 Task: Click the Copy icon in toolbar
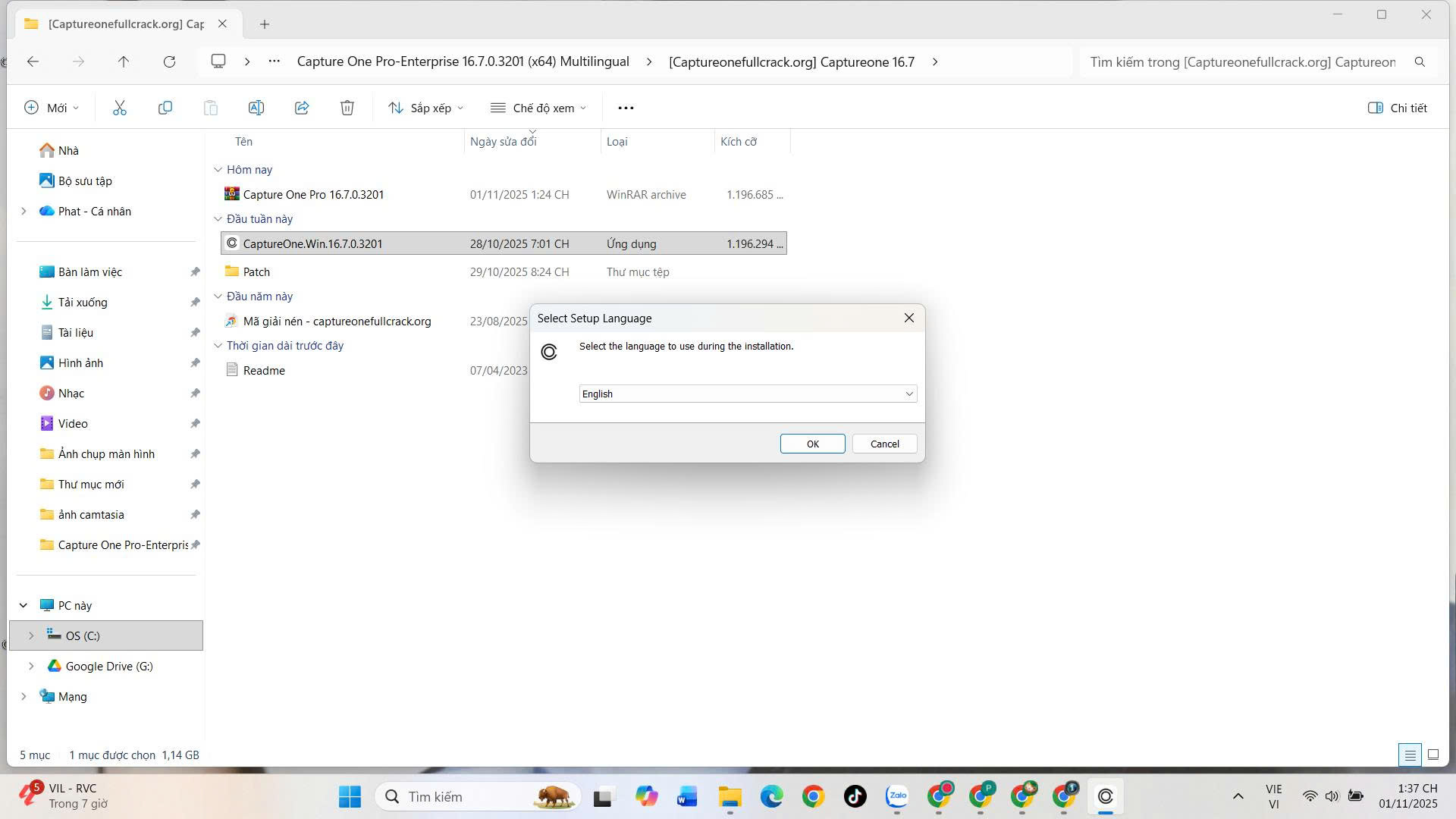(x=165, y=108)
